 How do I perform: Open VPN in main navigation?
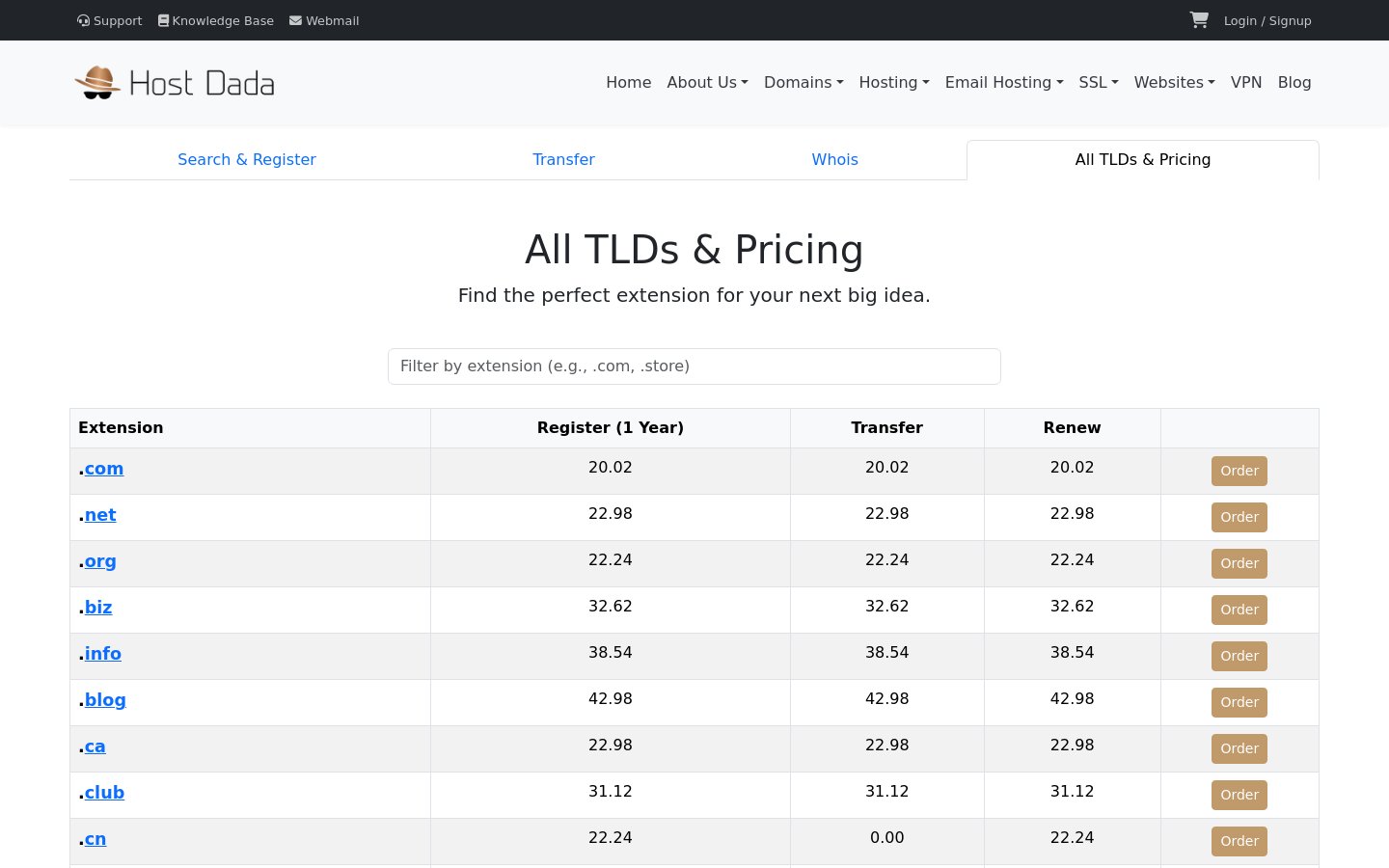click(x=1246, y=83)
